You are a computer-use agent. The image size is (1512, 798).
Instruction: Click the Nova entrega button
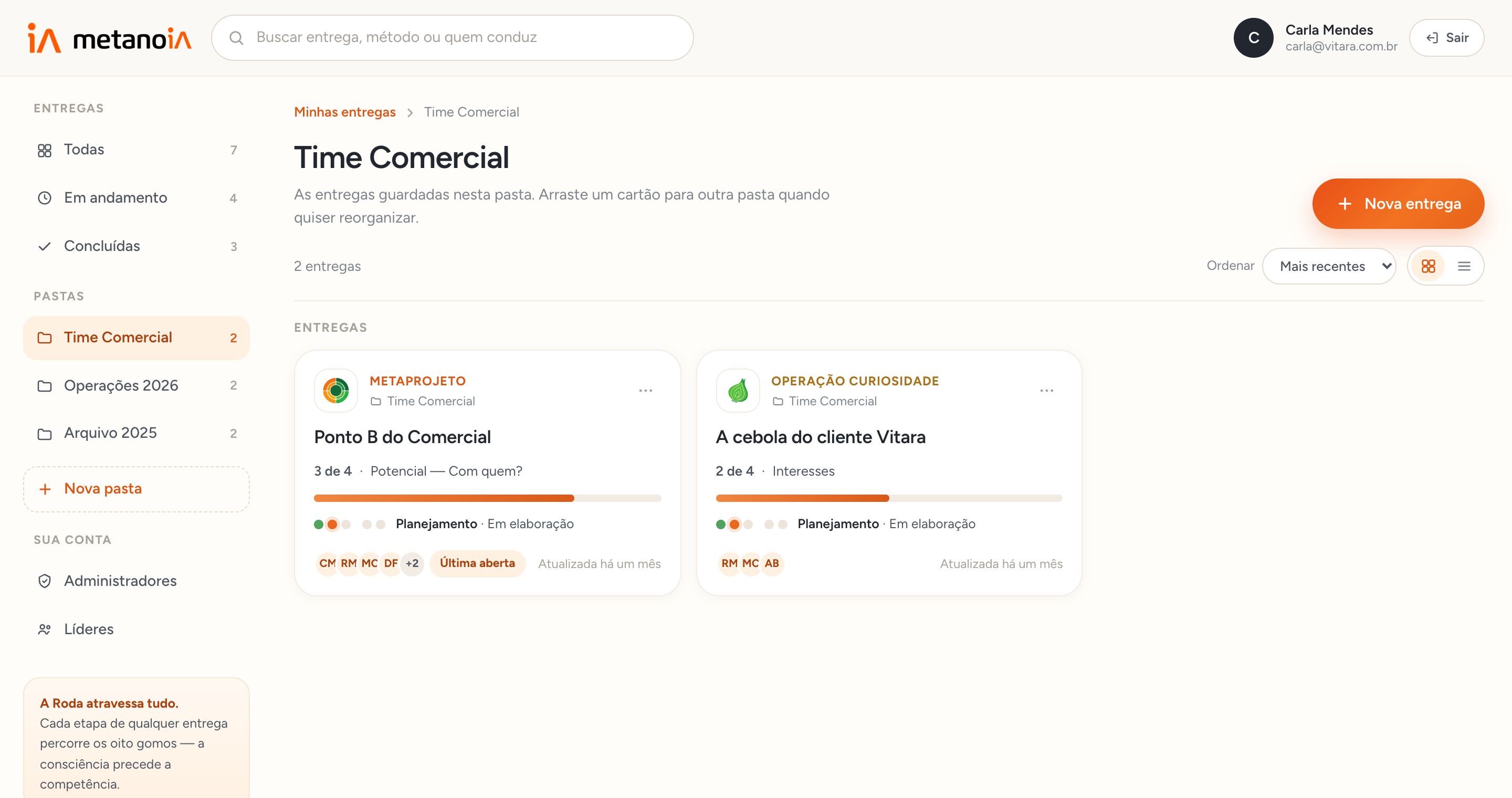click(x=1398, y=204)
